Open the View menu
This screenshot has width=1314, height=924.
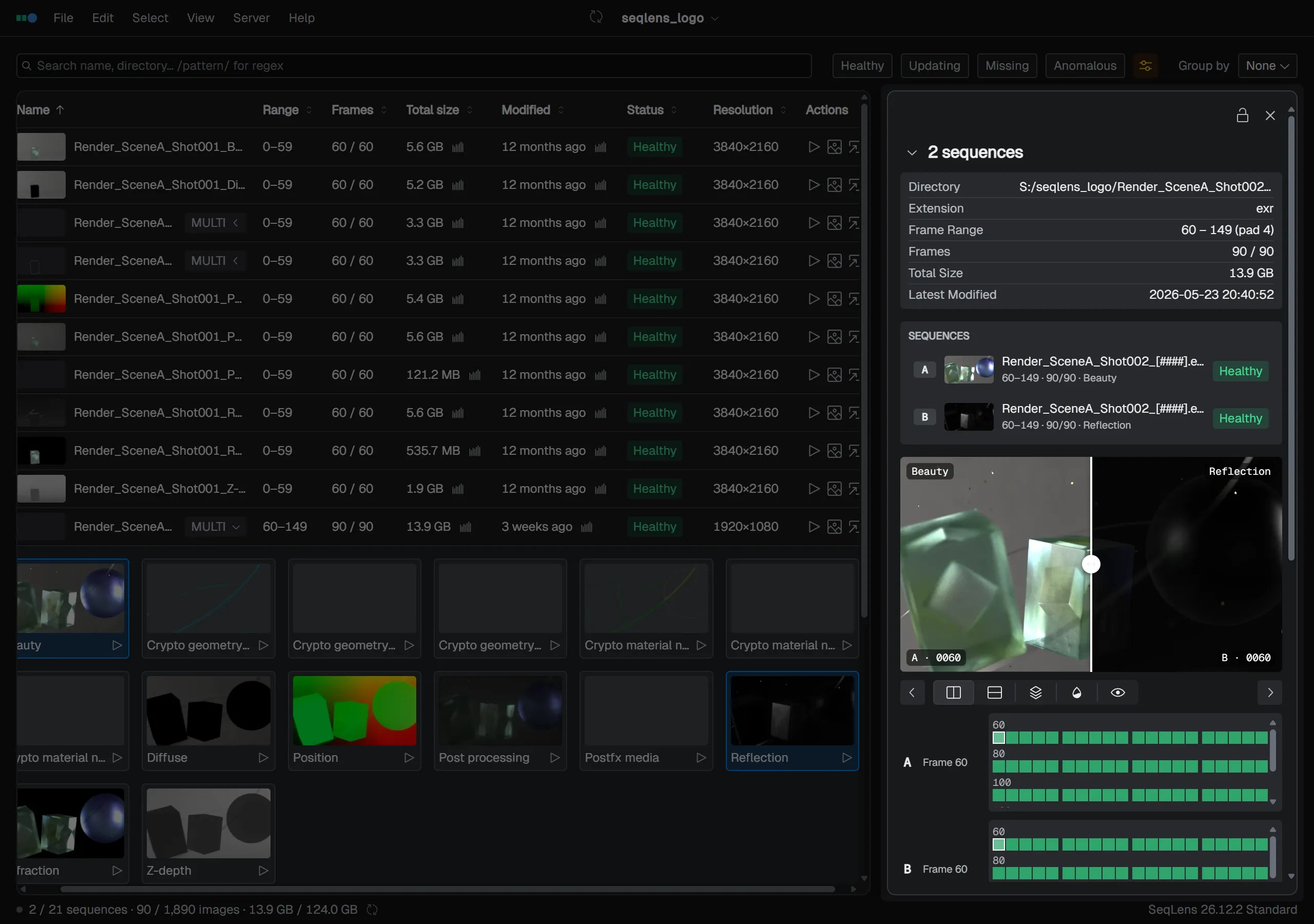click(200, 18)
